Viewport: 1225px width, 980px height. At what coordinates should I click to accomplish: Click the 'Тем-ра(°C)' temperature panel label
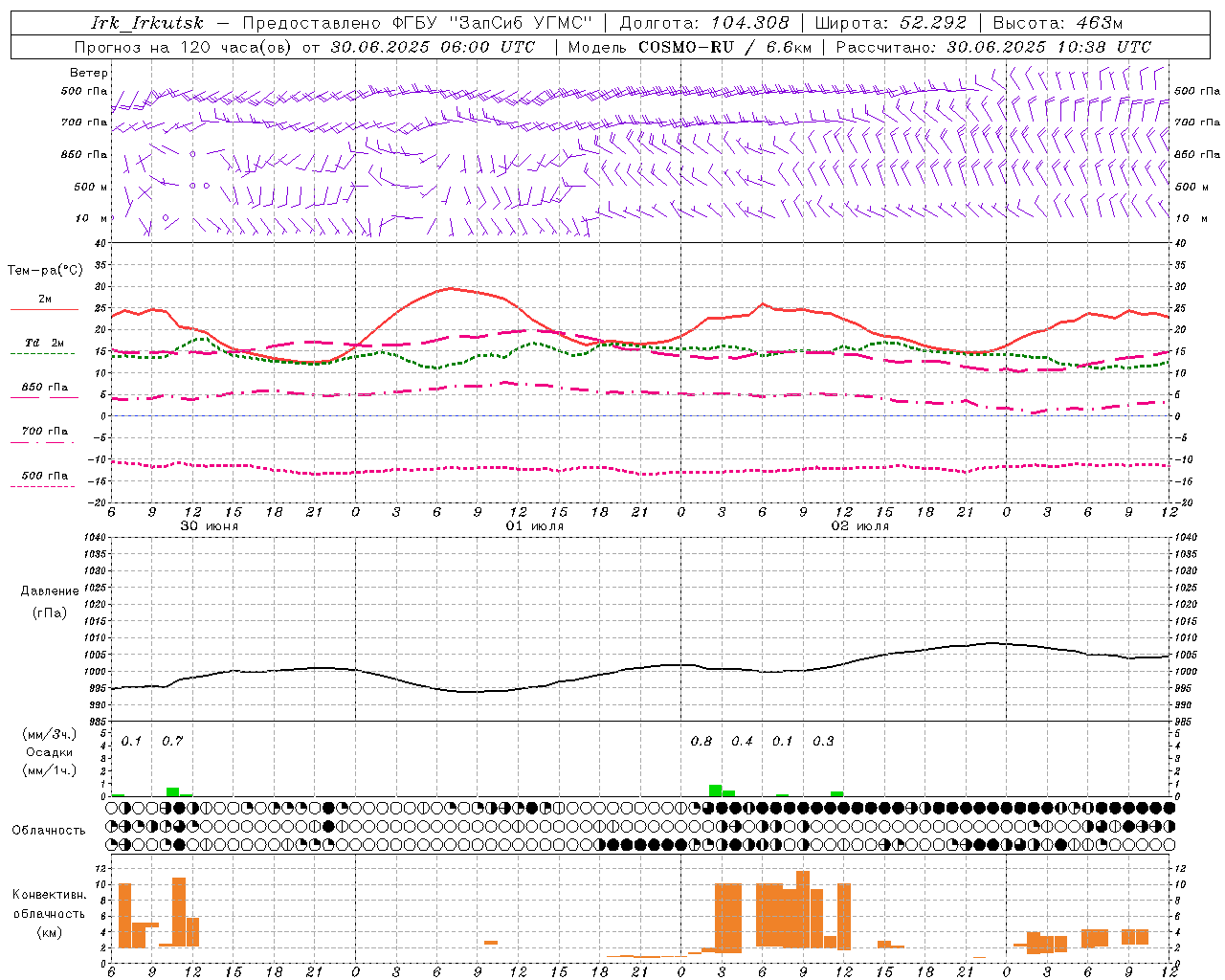pos(45,271)
